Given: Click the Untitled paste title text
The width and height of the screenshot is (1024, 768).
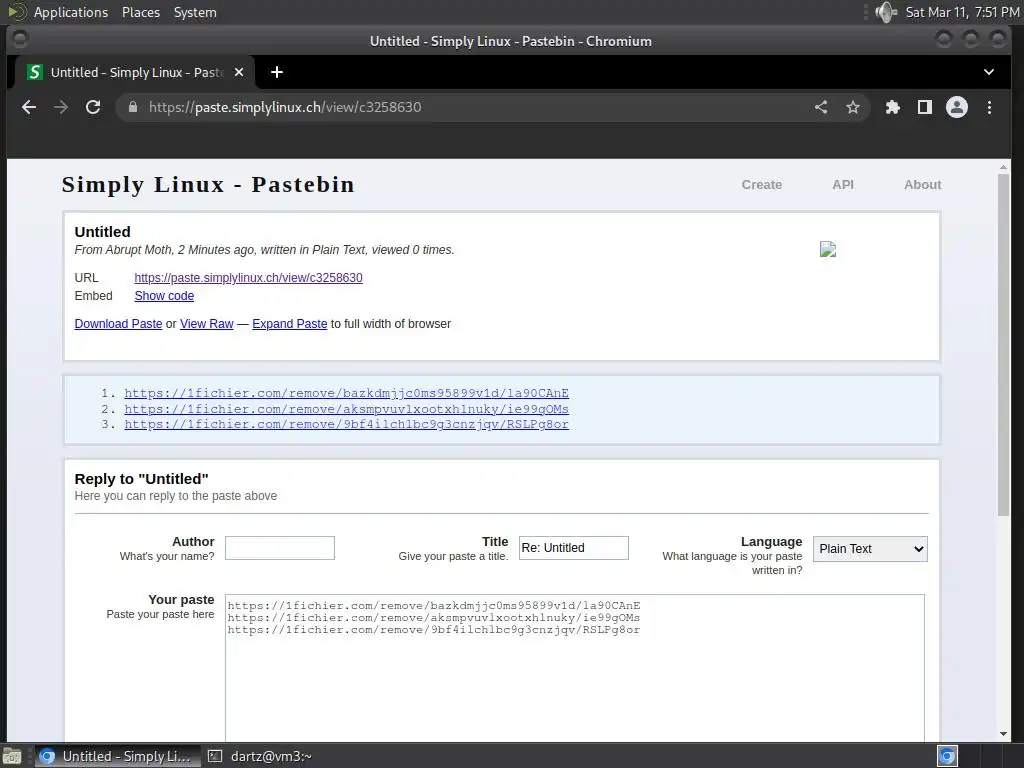Looking at the screenshot, I should [103, 232].
